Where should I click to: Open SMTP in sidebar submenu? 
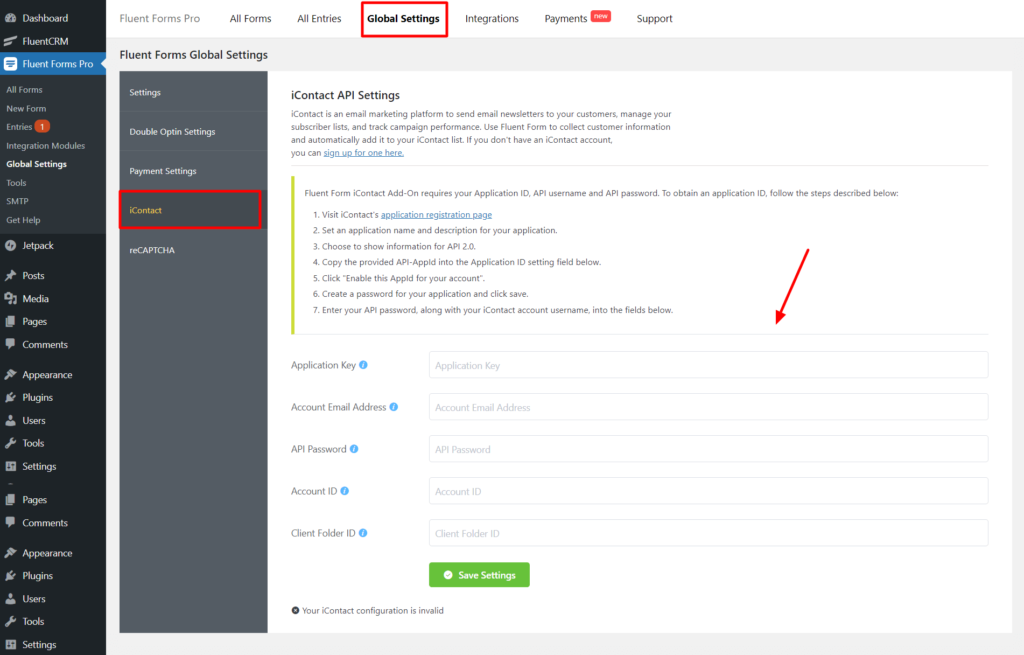[18, 201]
